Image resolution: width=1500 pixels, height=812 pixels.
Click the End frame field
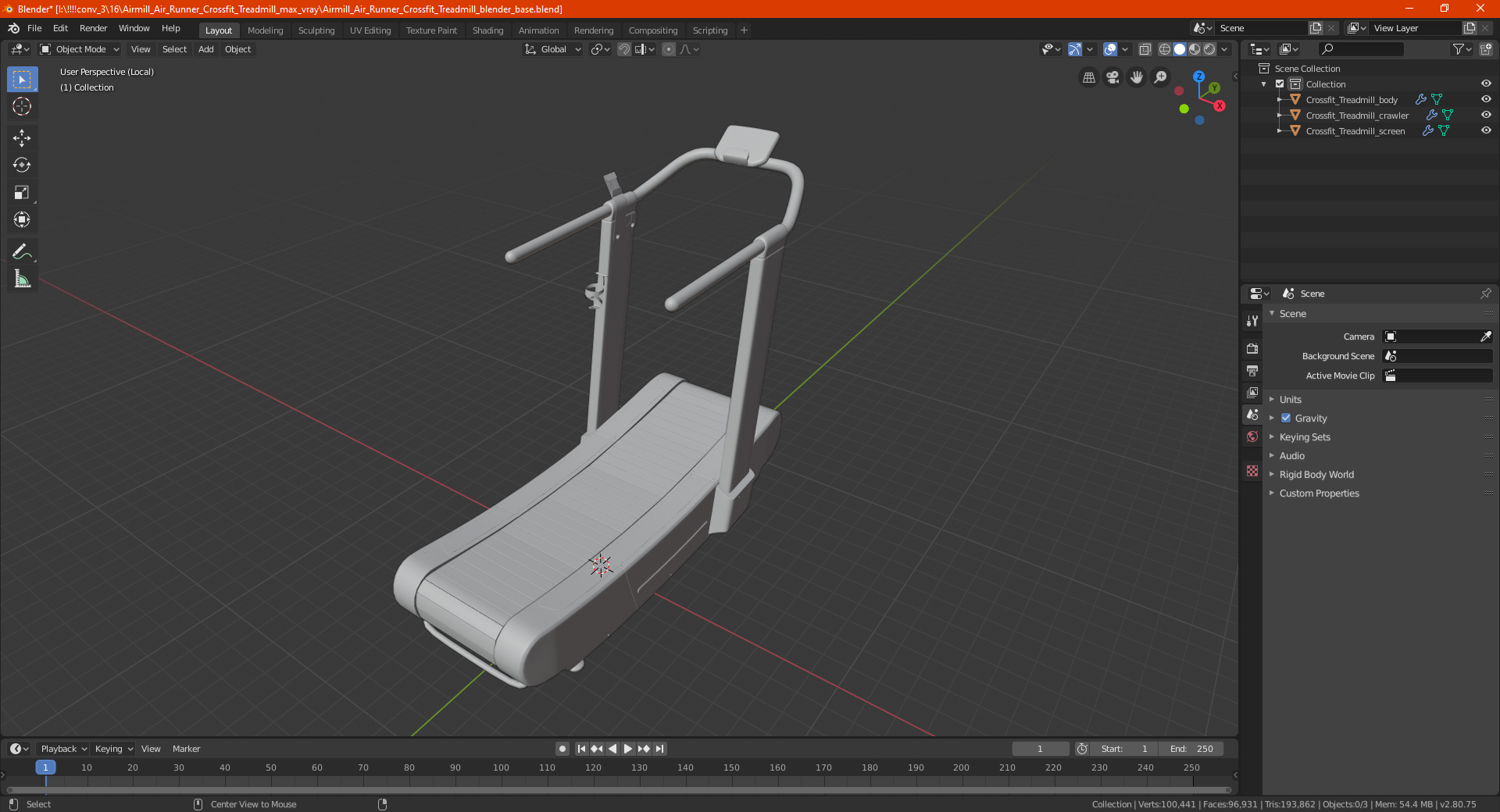[x=1191, y=749]
